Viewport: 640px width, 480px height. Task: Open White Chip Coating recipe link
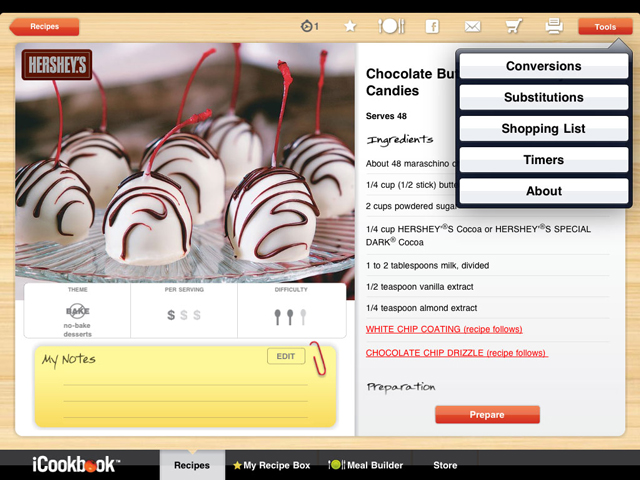tap(444, 329)
